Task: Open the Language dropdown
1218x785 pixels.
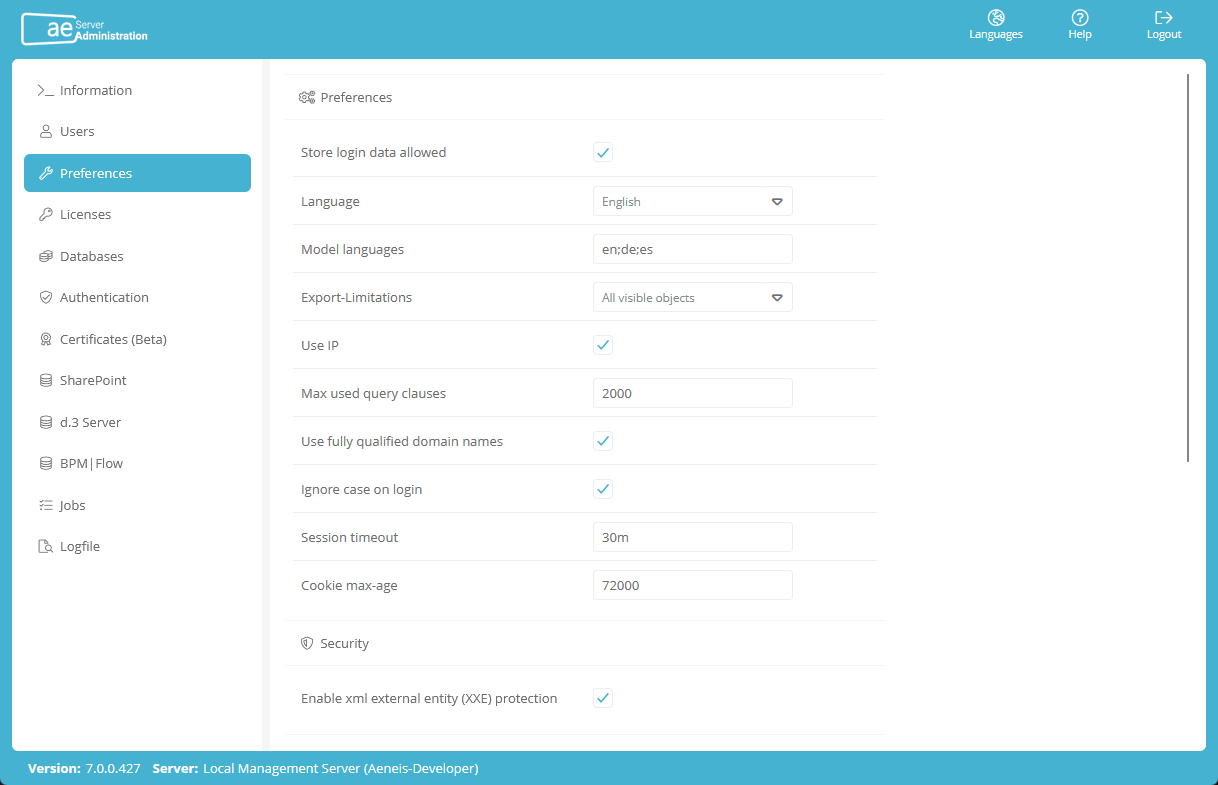Action: (692, 202)
